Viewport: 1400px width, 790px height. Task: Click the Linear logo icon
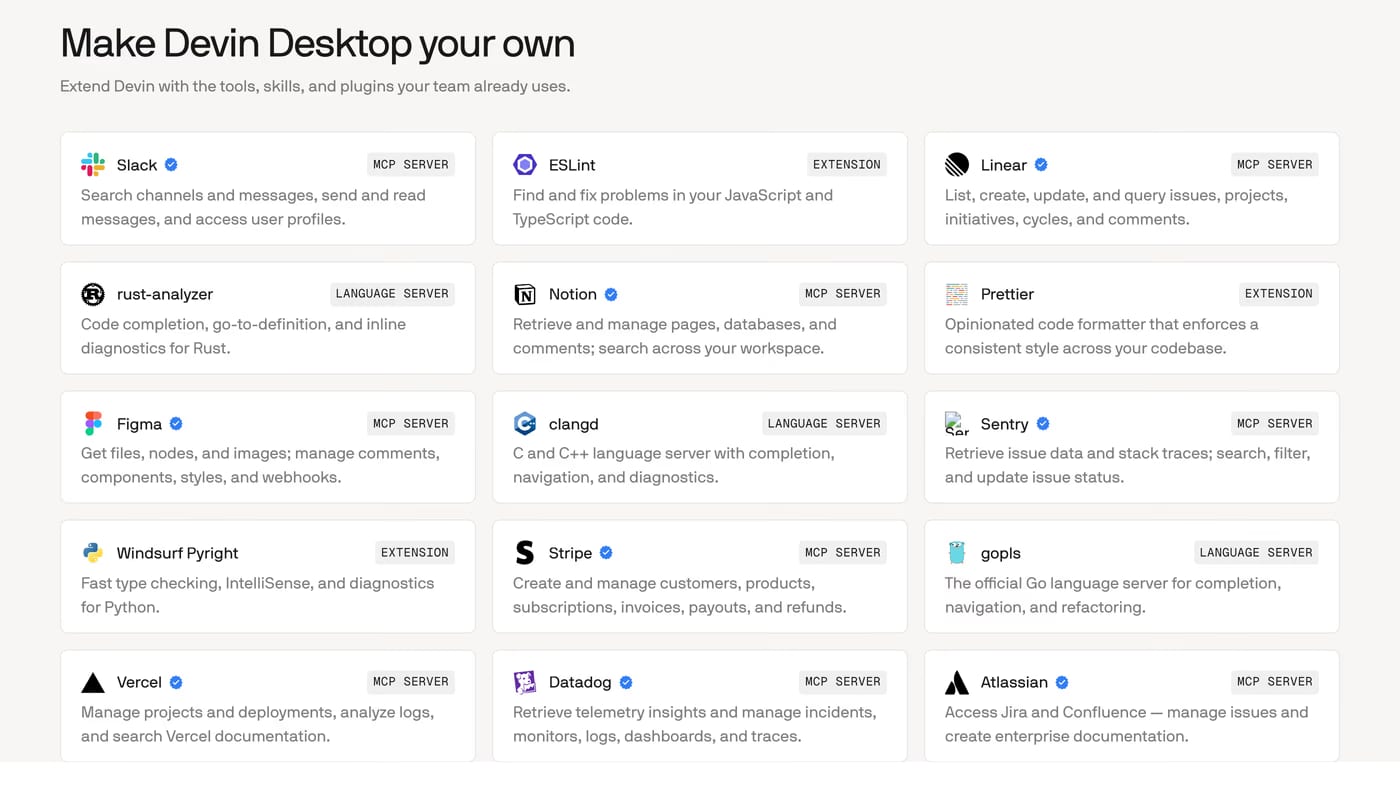(957, 165)
